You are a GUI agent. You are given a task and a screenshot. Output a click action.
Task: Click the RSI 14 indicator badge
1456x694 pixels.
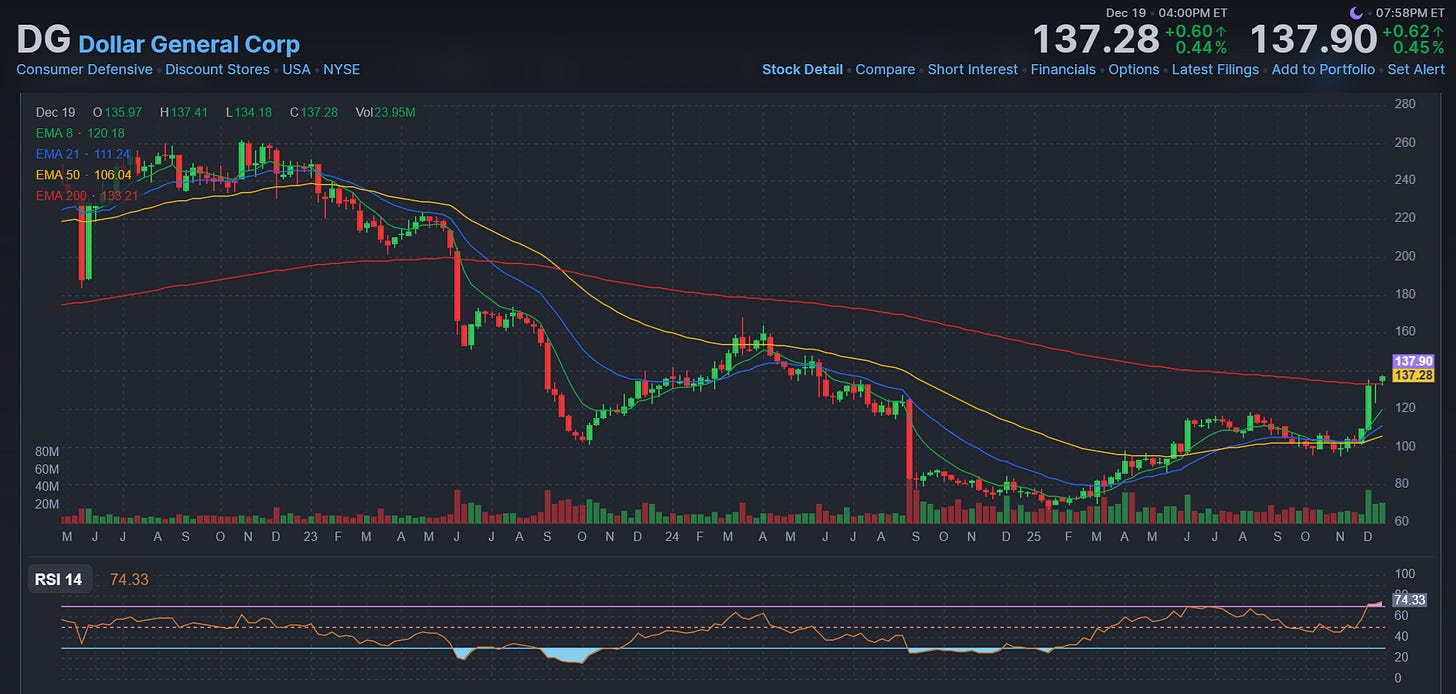(x=60, y=579)
